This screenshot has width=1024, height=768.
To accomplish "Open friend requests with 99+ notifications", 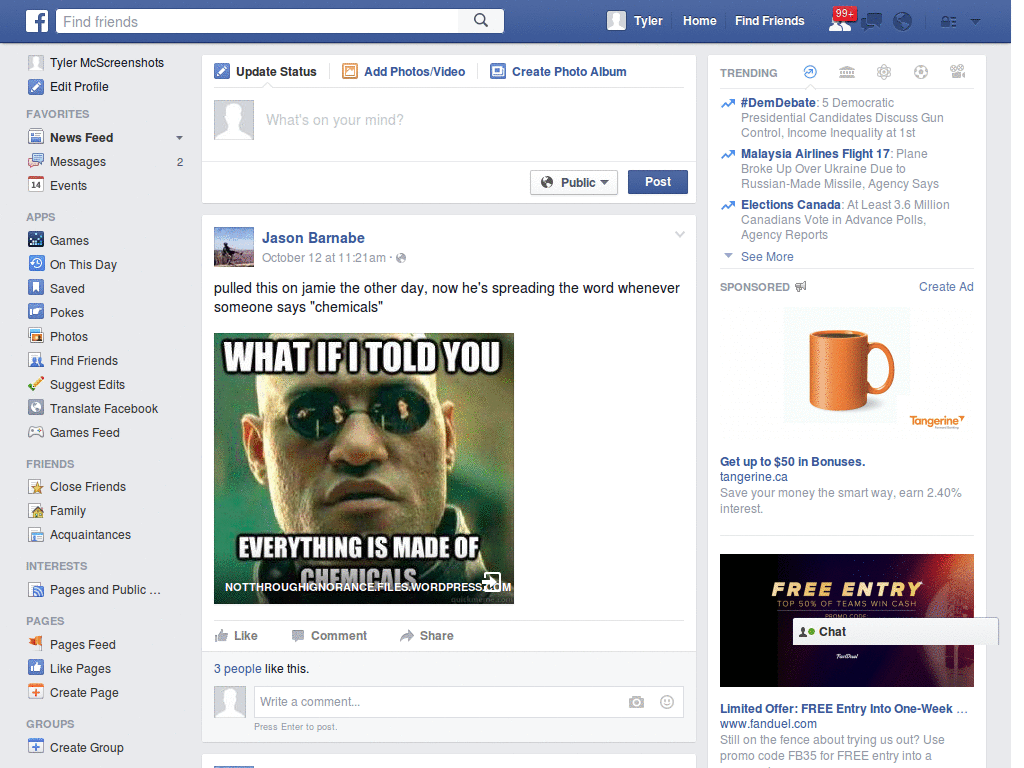I will pos(840,22).
